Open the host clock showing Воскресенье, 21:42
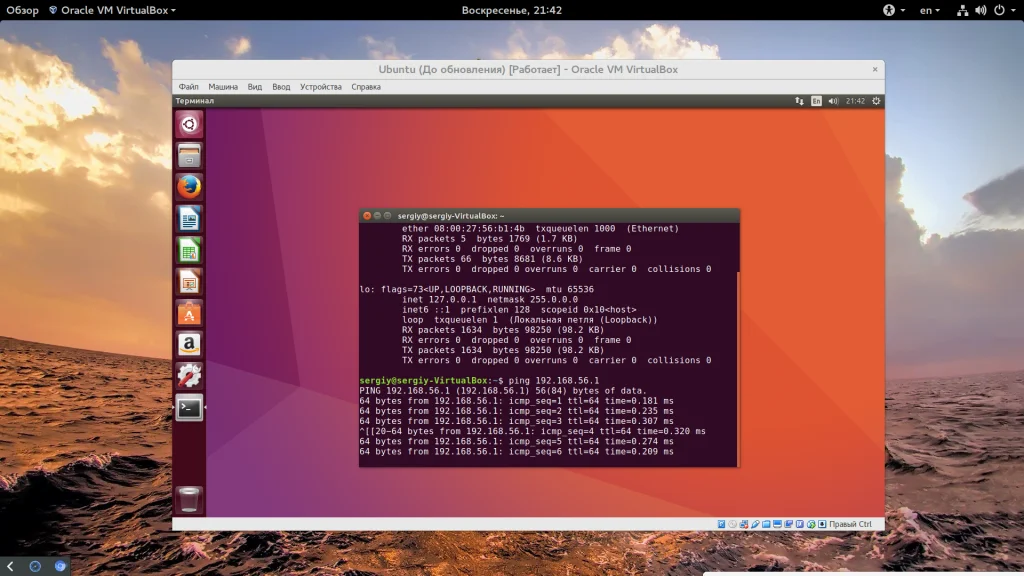The image size is (1024, 576). (511, 10)
